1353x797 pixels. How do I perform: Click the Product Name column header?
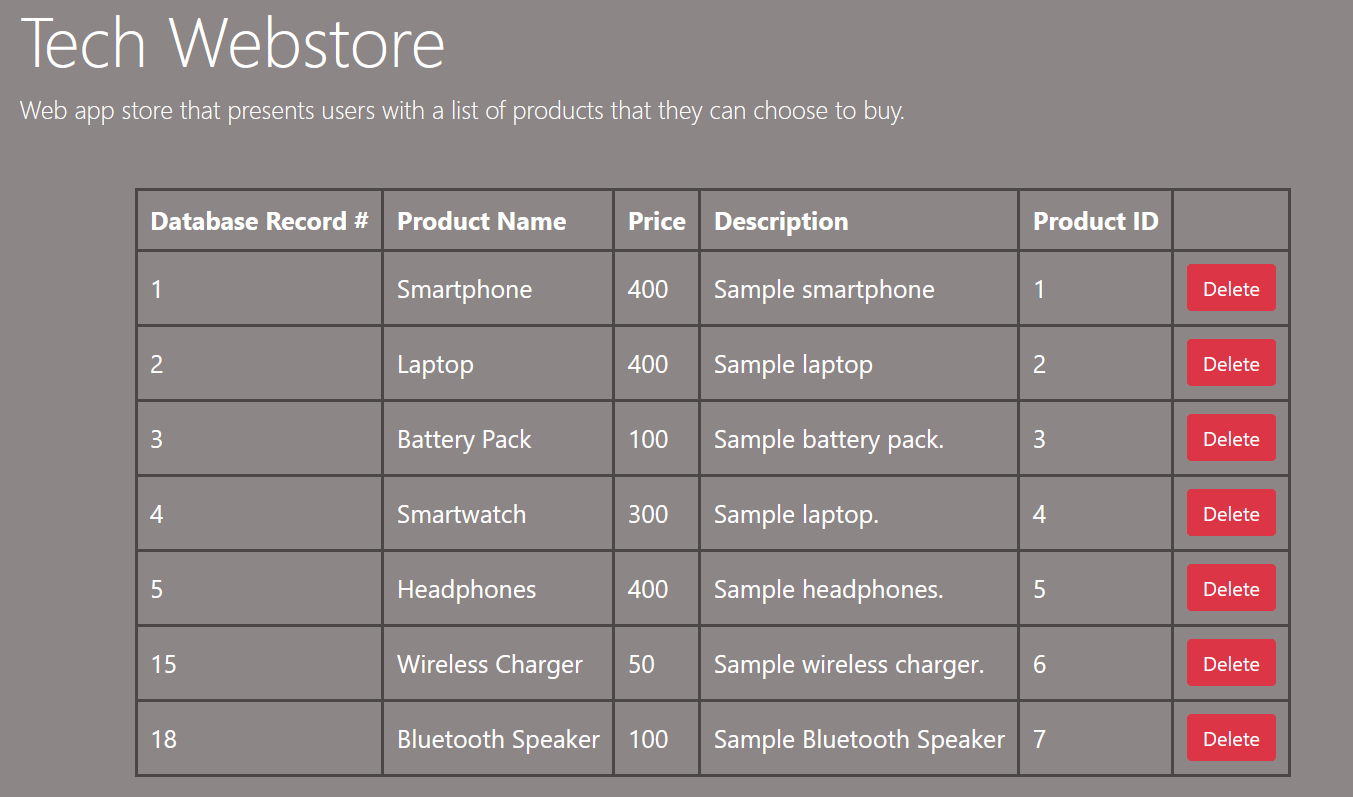[482, 220]
